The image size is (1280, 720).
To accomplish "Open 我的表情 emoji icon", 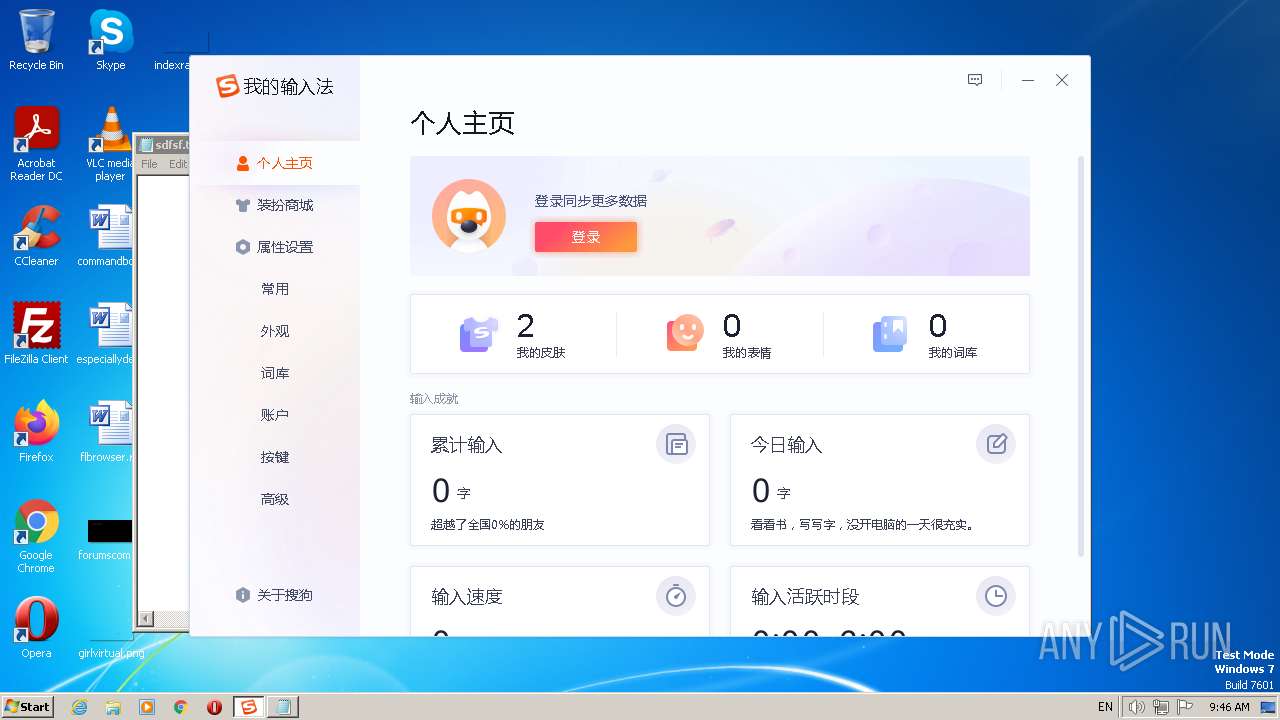I will coord(685,333).
